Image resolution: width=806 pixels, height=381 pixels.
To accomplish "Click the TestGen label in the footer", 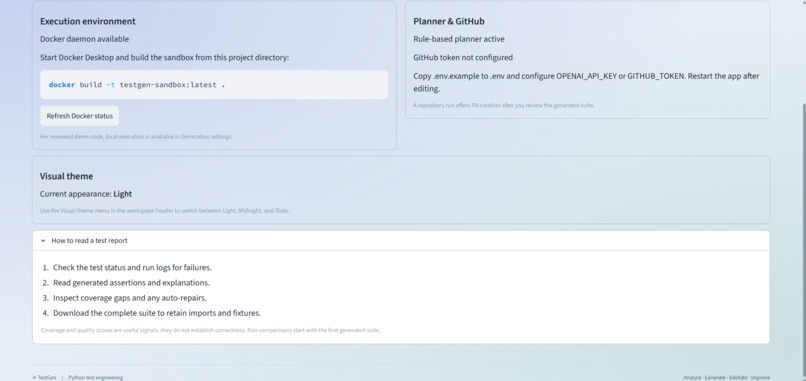I will pos(47,377).
